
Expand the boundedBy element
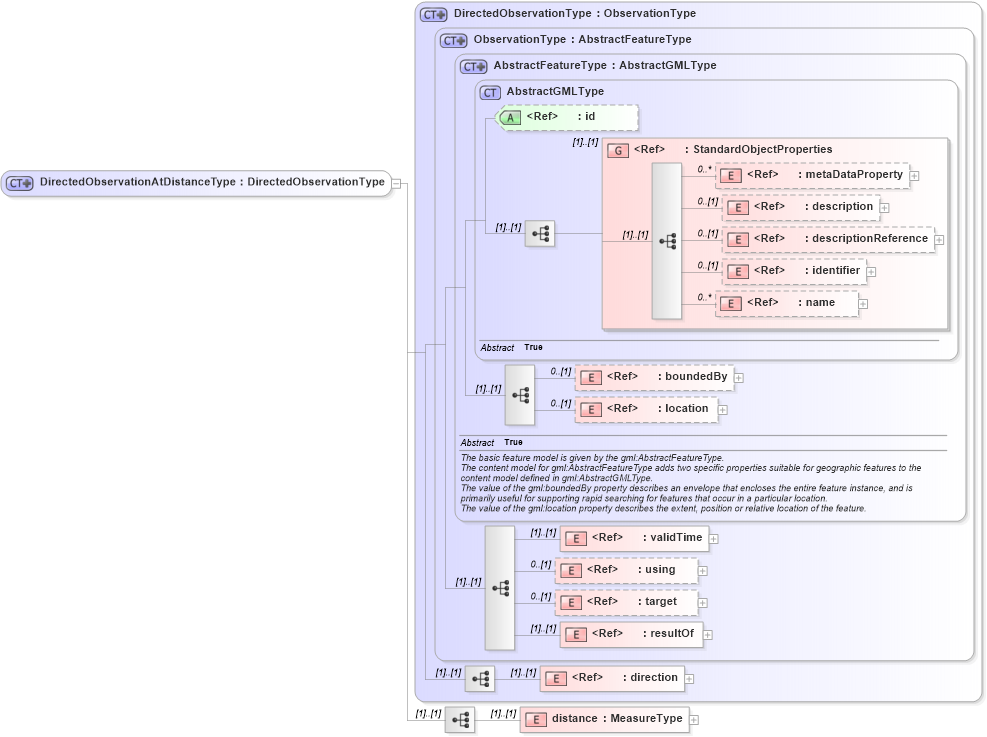click(x=739, y=378)
